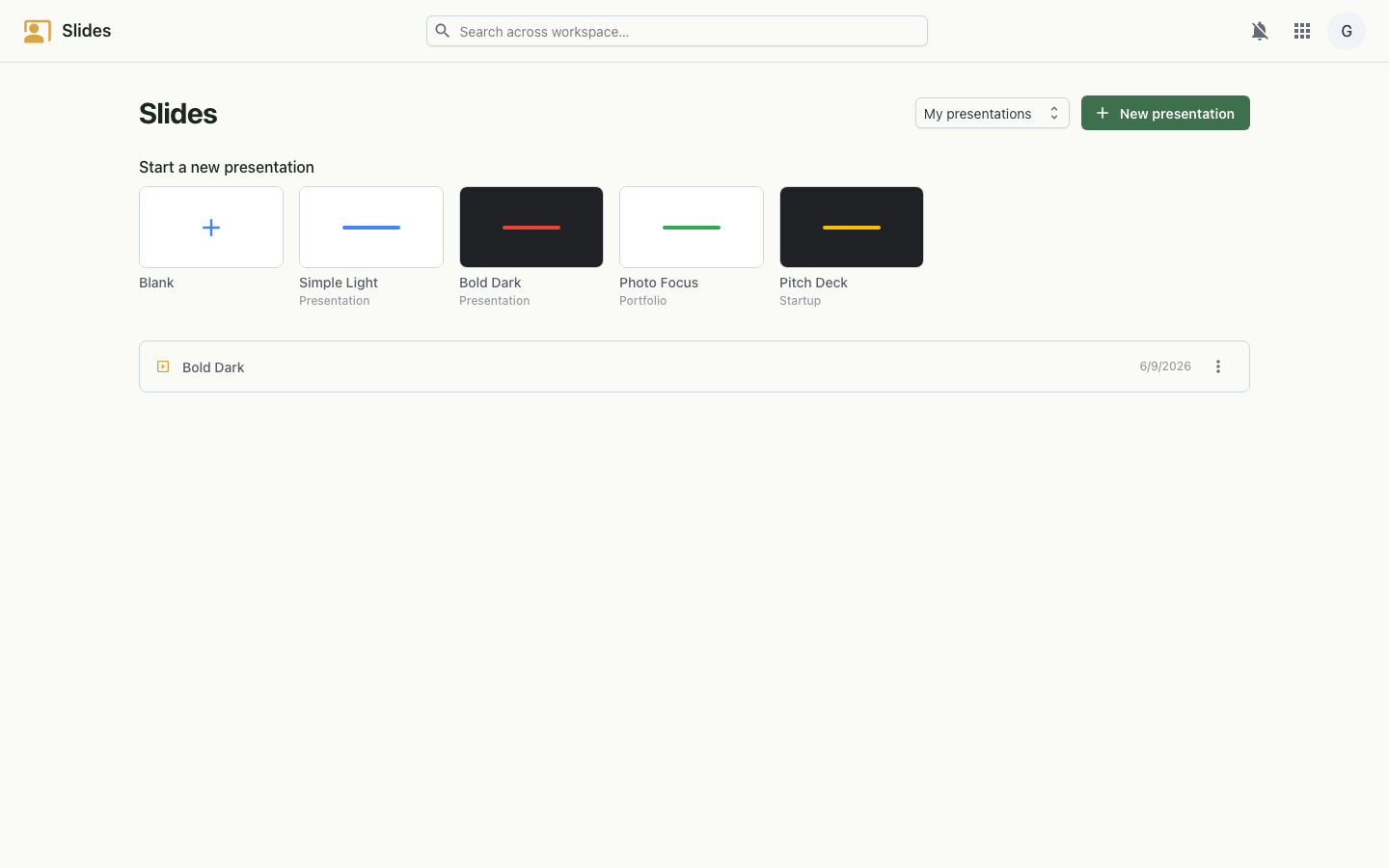Click the Blank template label
Screen dimensions: 1389x868
pos(156,283)
